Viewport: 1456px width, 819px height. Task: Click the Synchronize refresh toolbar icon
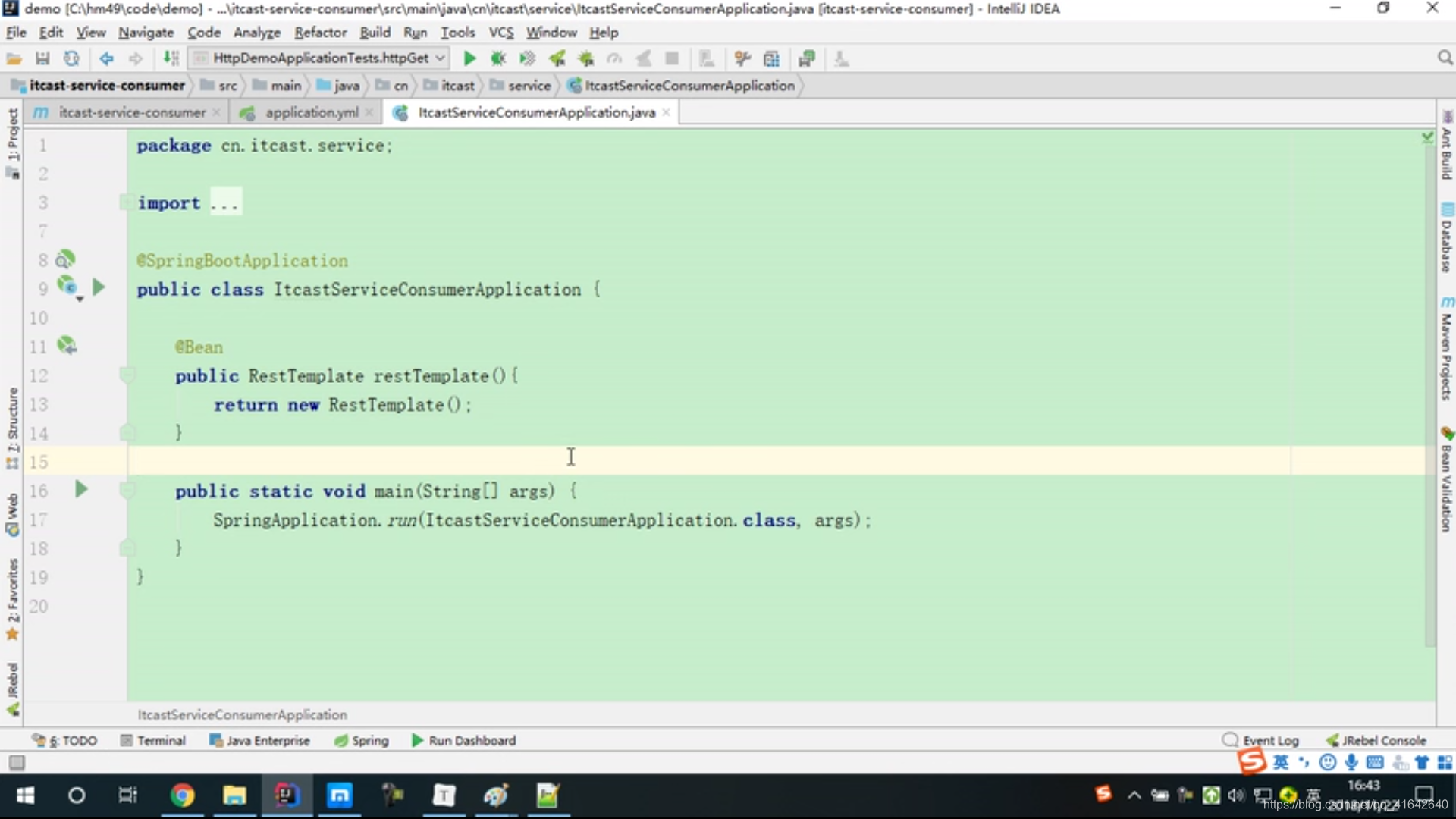tap(71, 58)
